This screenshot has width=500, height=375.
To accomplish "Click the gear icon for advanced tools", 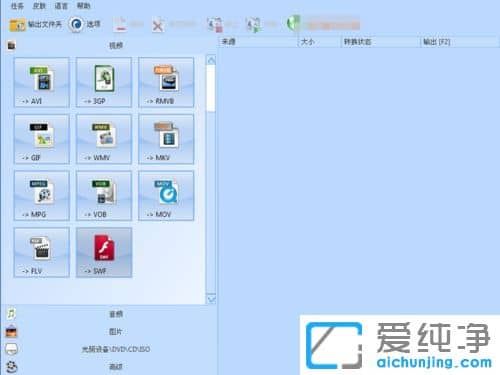I will tap(12, 367).
